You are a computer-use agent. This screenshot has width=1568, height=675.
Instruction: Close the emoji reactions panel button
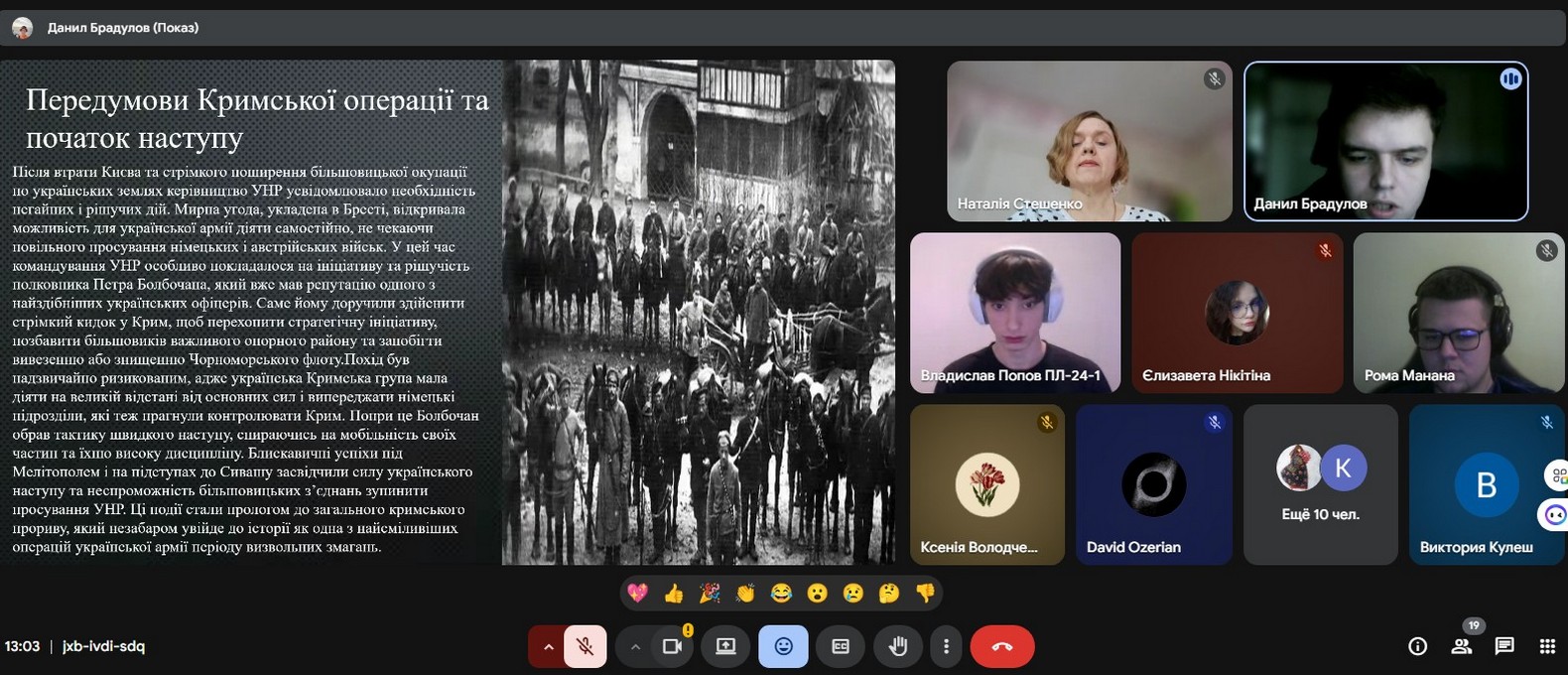[783, 647]
